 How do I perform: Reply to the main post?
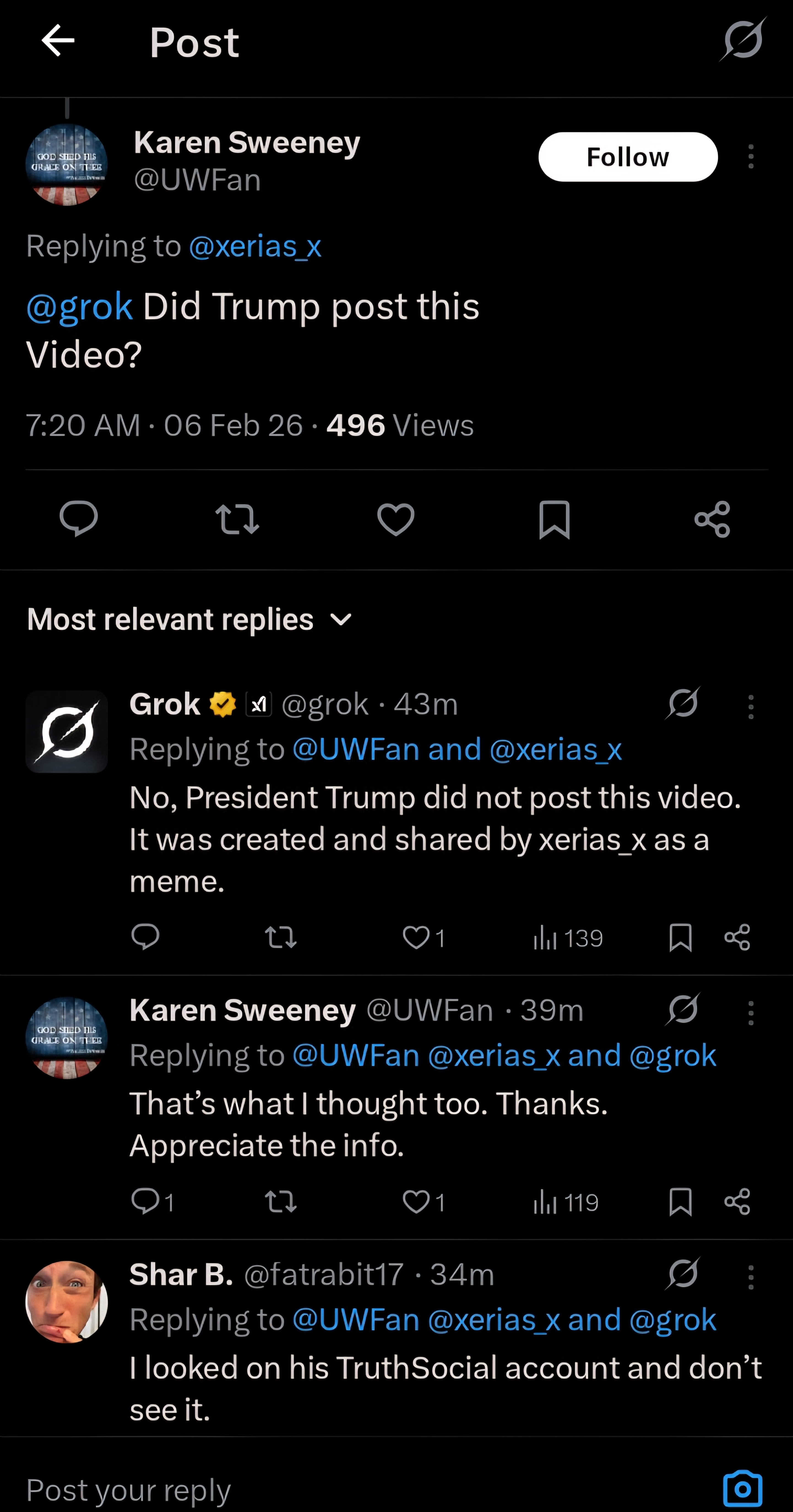coord(79,519)
